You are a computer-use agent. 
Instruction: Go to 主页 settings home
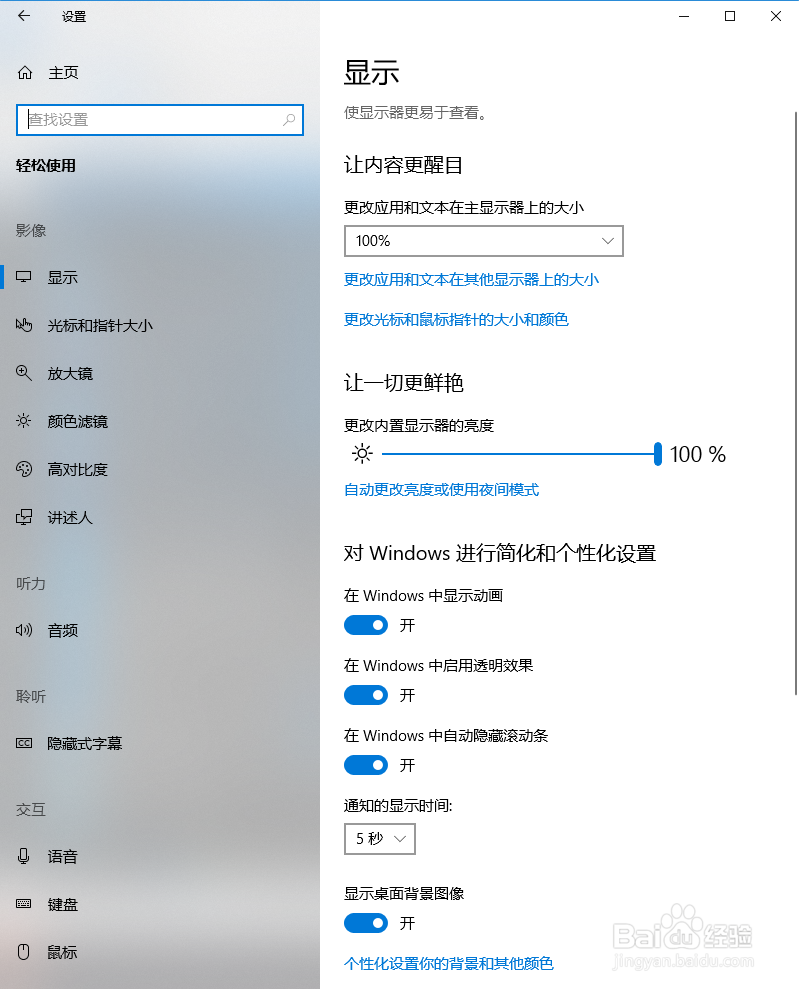click(63, 73)
